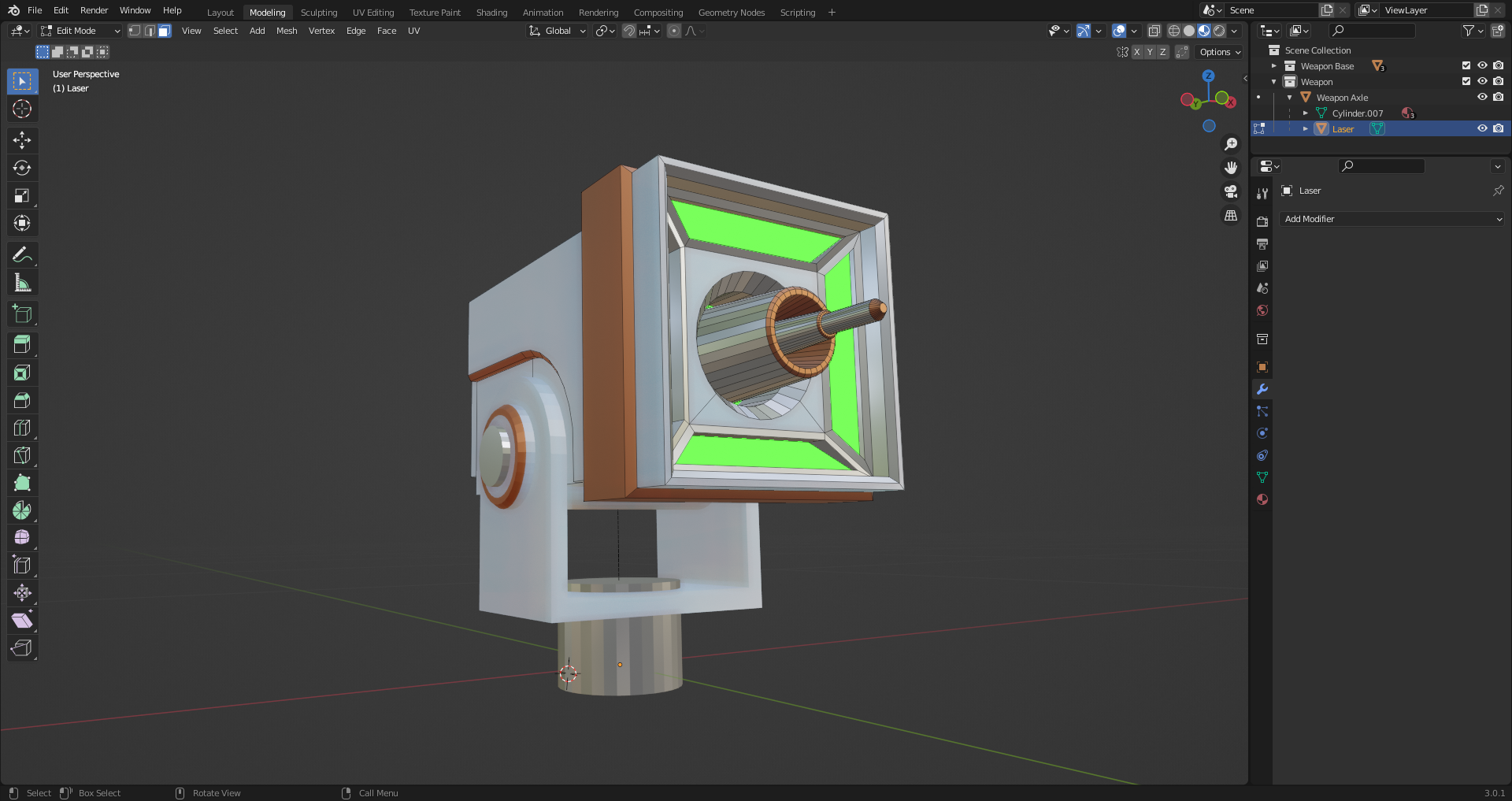Image resolution: width=1512 pixels, height=801 pixels.
Task: Activate the Scale tool
Action: pos(22,195)
